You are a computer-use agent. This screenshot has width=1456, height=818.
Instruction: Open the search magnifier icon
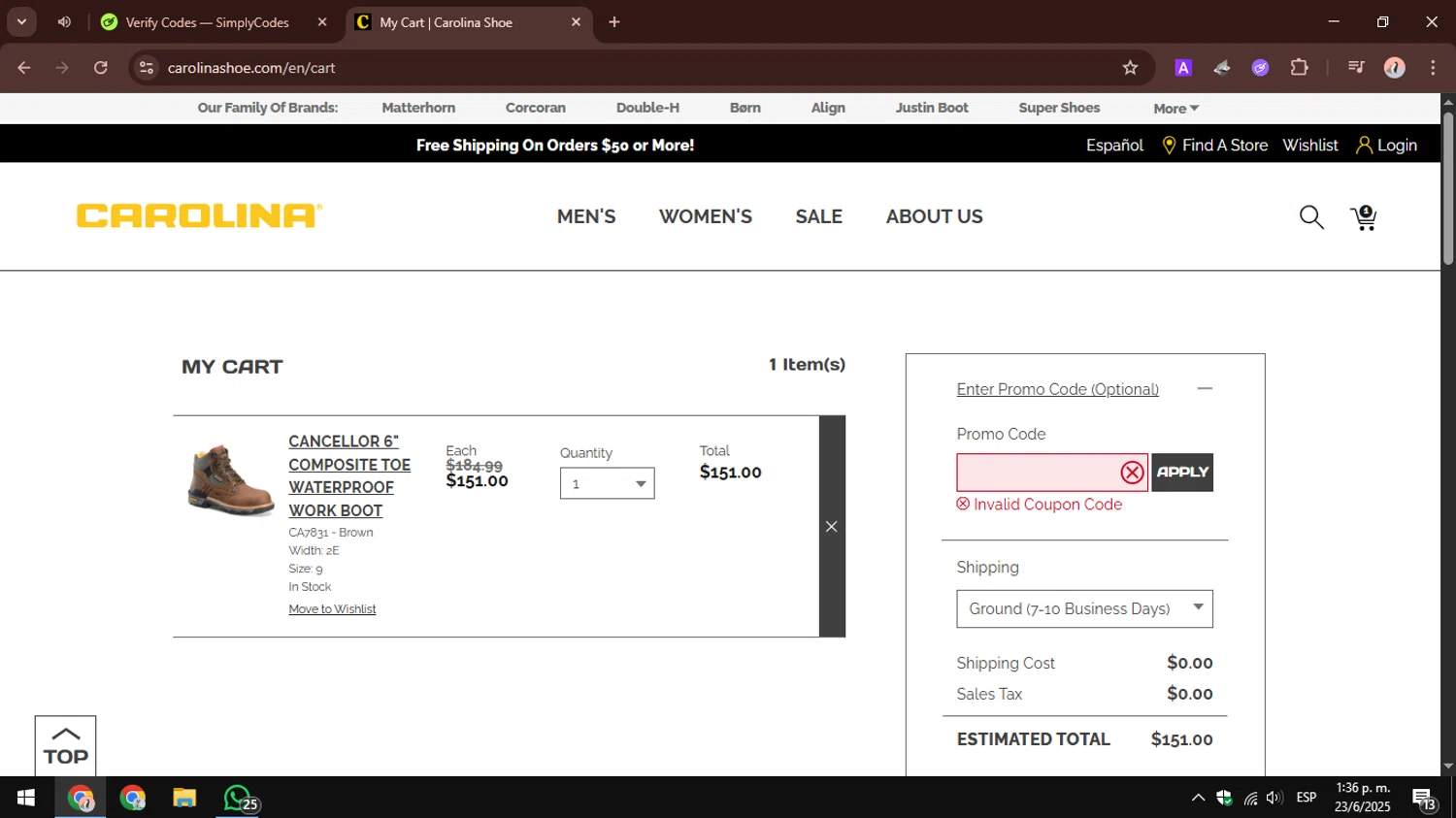[x=1311, y=217]
